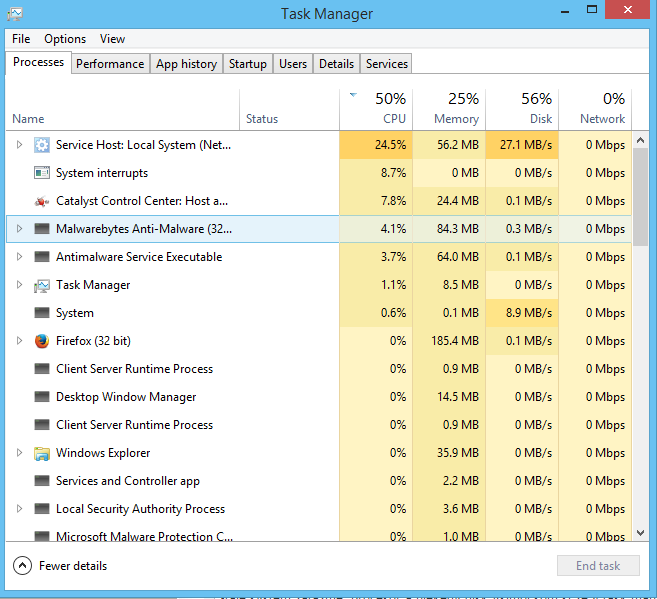657x599 pixels.
Task: Click the Windows Explorer folder icon
Action: coord(41,453)
